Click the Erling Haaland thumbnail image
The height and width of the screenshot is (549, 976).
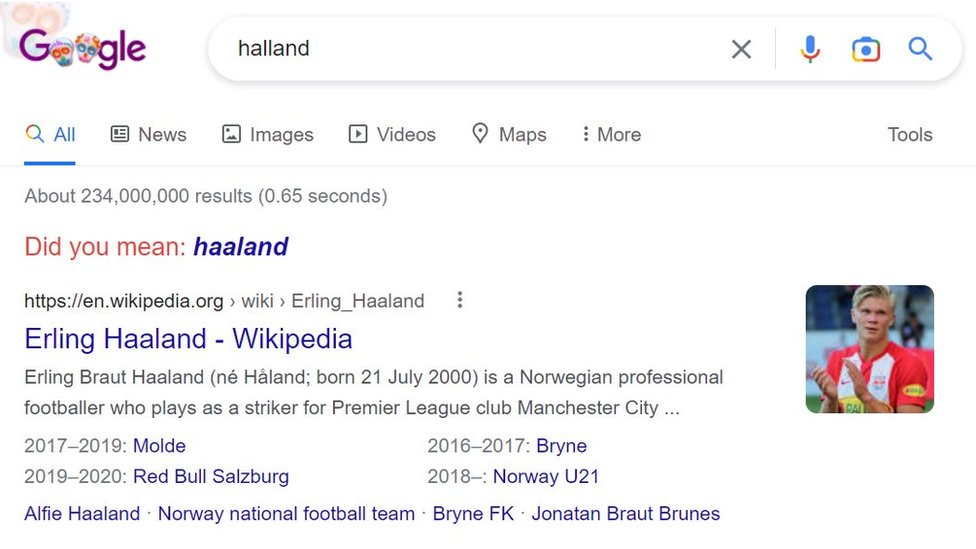pyautogui.click(x=869, y=349)
